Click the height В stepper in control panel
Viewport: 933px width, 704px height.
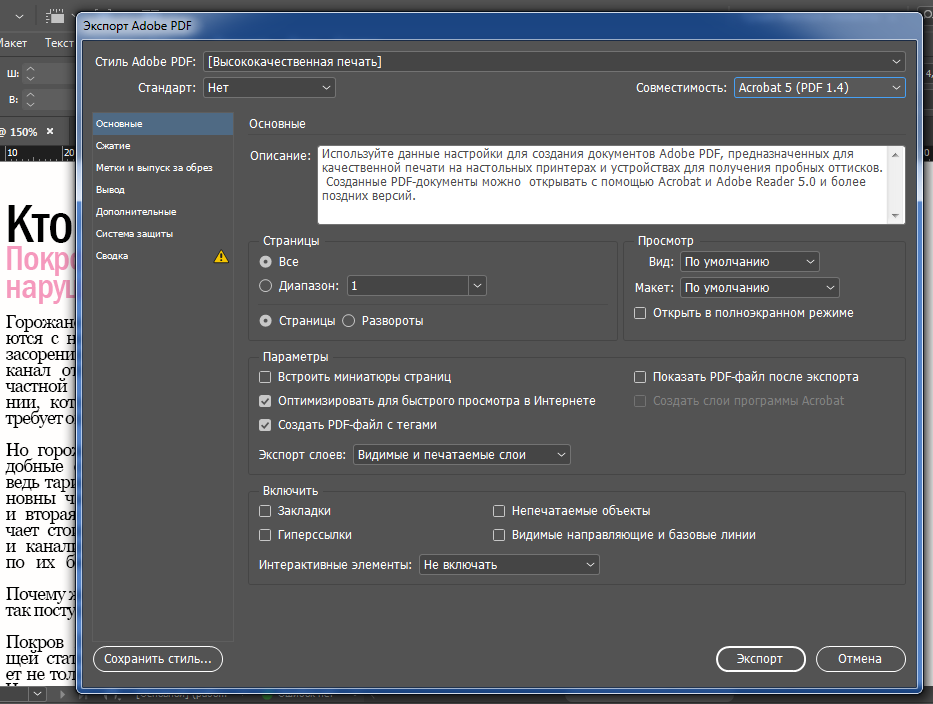point(30,99)
